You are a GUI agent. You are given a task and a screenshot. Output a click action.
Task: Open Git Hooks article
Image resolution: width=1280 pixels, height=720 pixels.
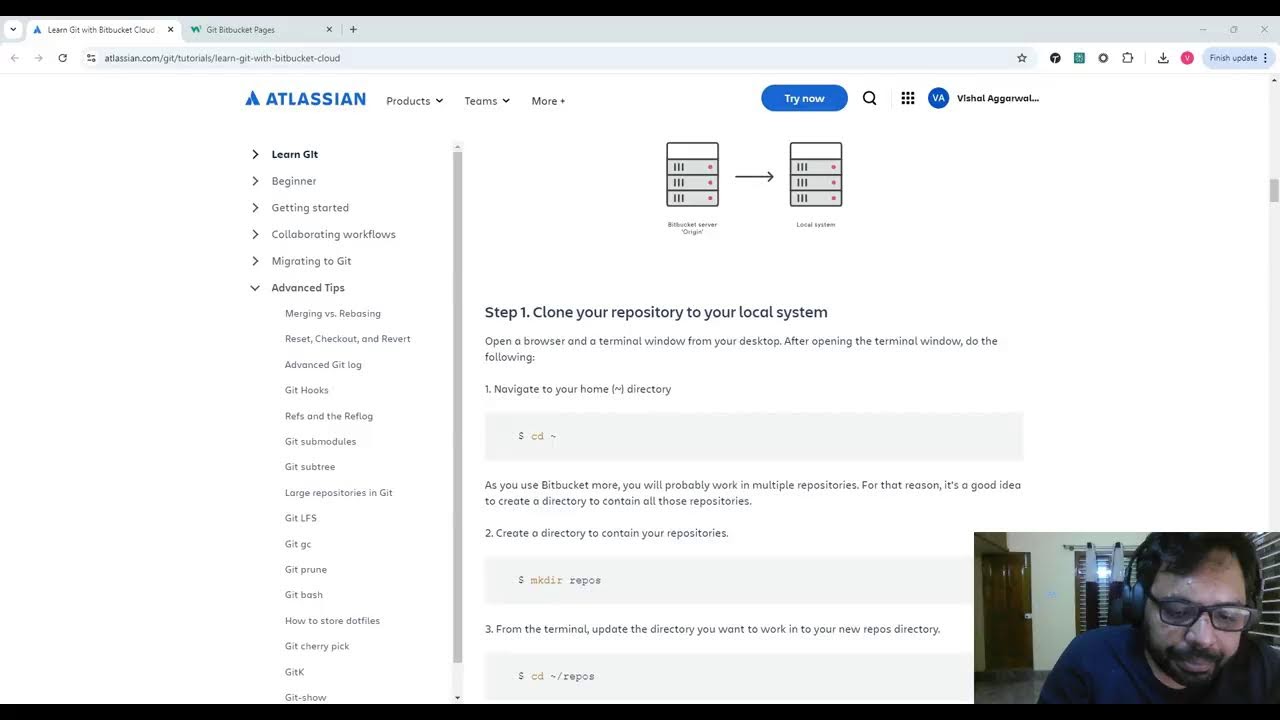point(306,390)
